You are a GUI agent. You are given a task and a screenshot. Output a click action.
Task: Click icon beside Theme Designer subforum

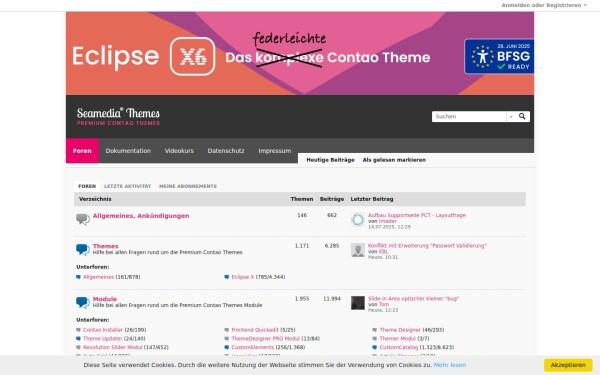click(x=375, y=330)
